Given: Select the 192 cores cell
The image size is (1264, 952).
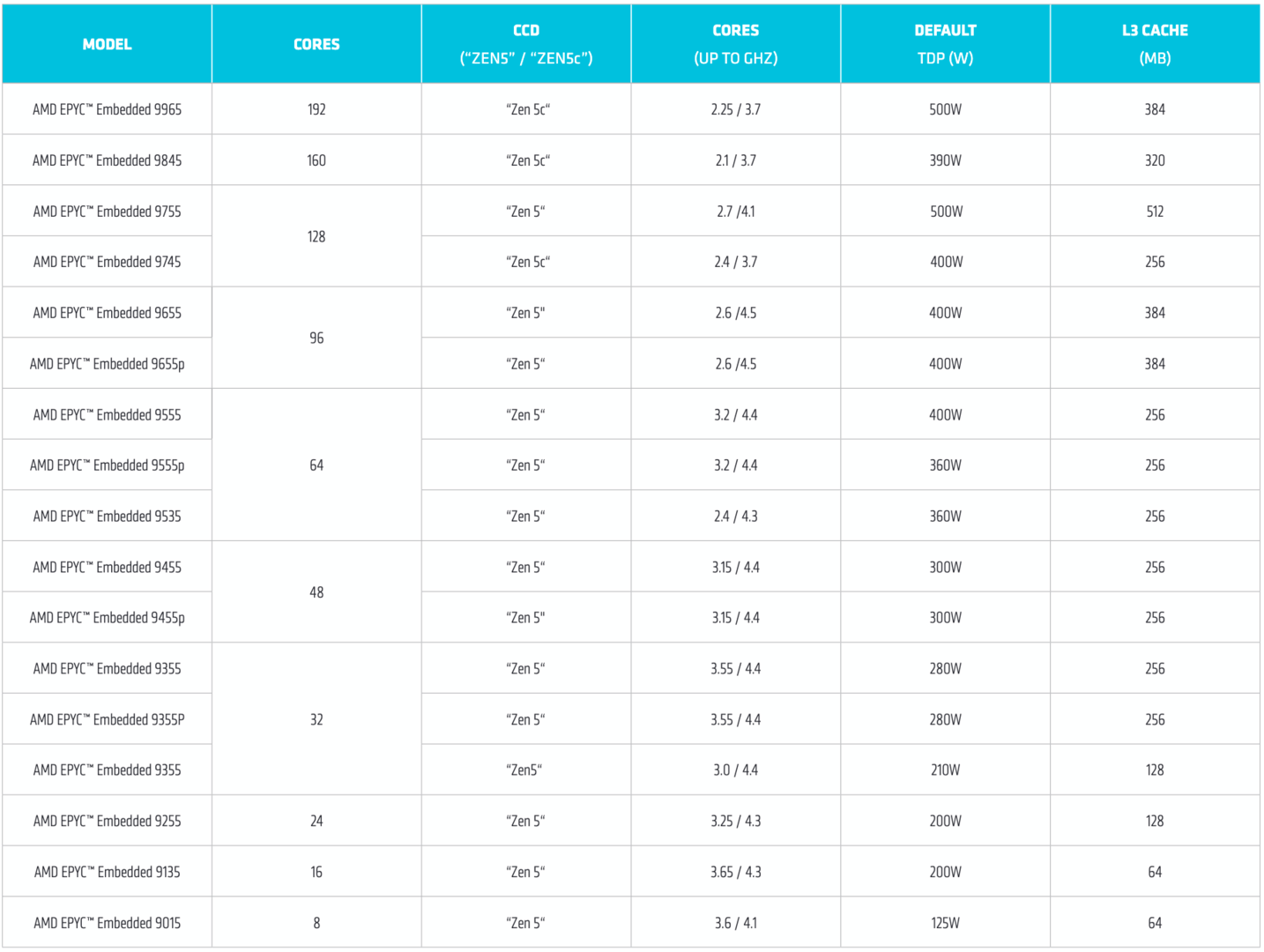Looking at the screenshot, I should [x=316, y=109].
